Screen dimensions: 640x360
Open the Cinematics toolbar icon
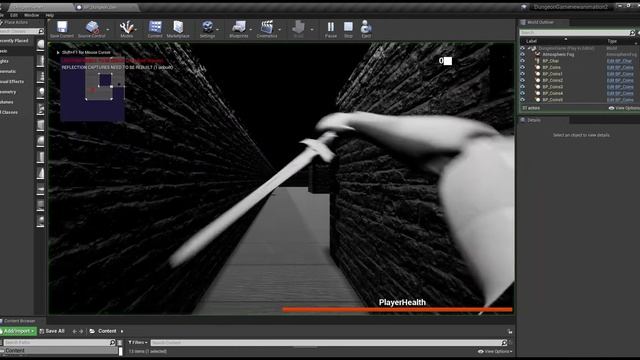click(x=267, y=29)
